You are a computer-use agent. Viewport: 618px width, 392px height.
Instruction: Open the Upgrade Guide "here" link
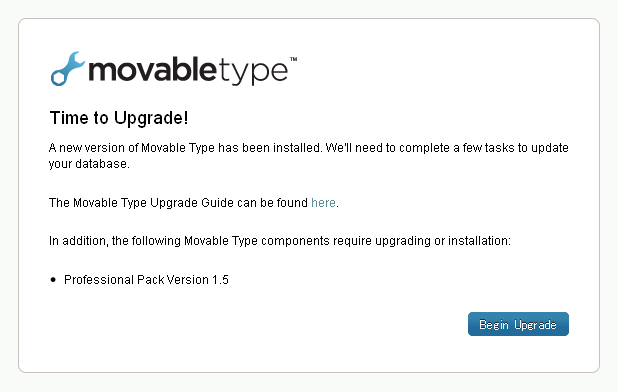323,203
